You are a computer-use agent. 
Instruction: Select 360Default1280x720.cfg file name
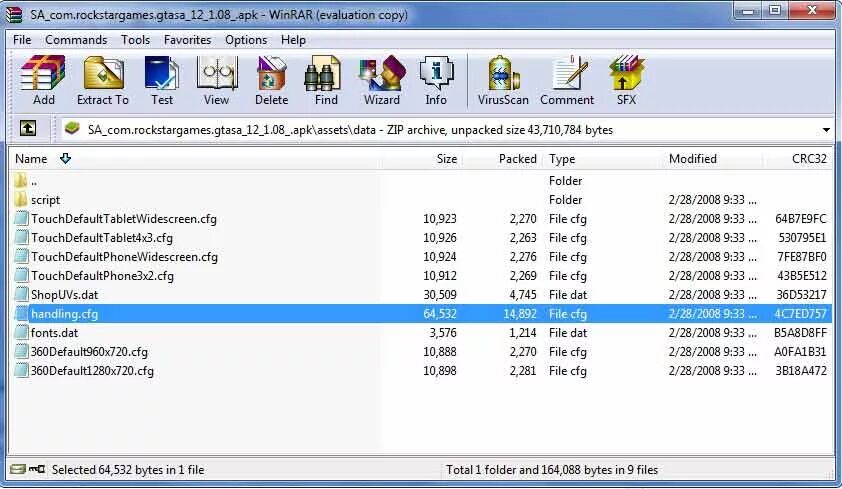point(92,371)
